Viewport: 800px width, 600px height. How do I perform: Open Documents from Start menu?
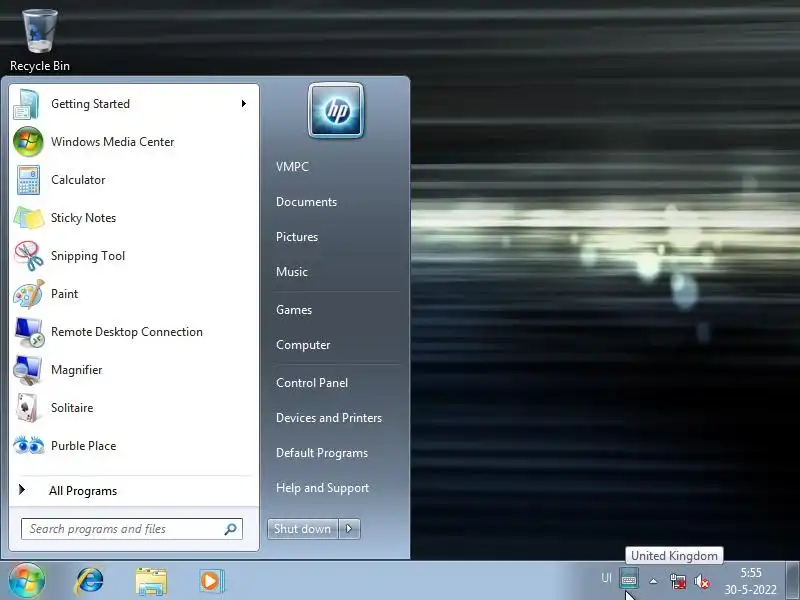pos(307,202)
